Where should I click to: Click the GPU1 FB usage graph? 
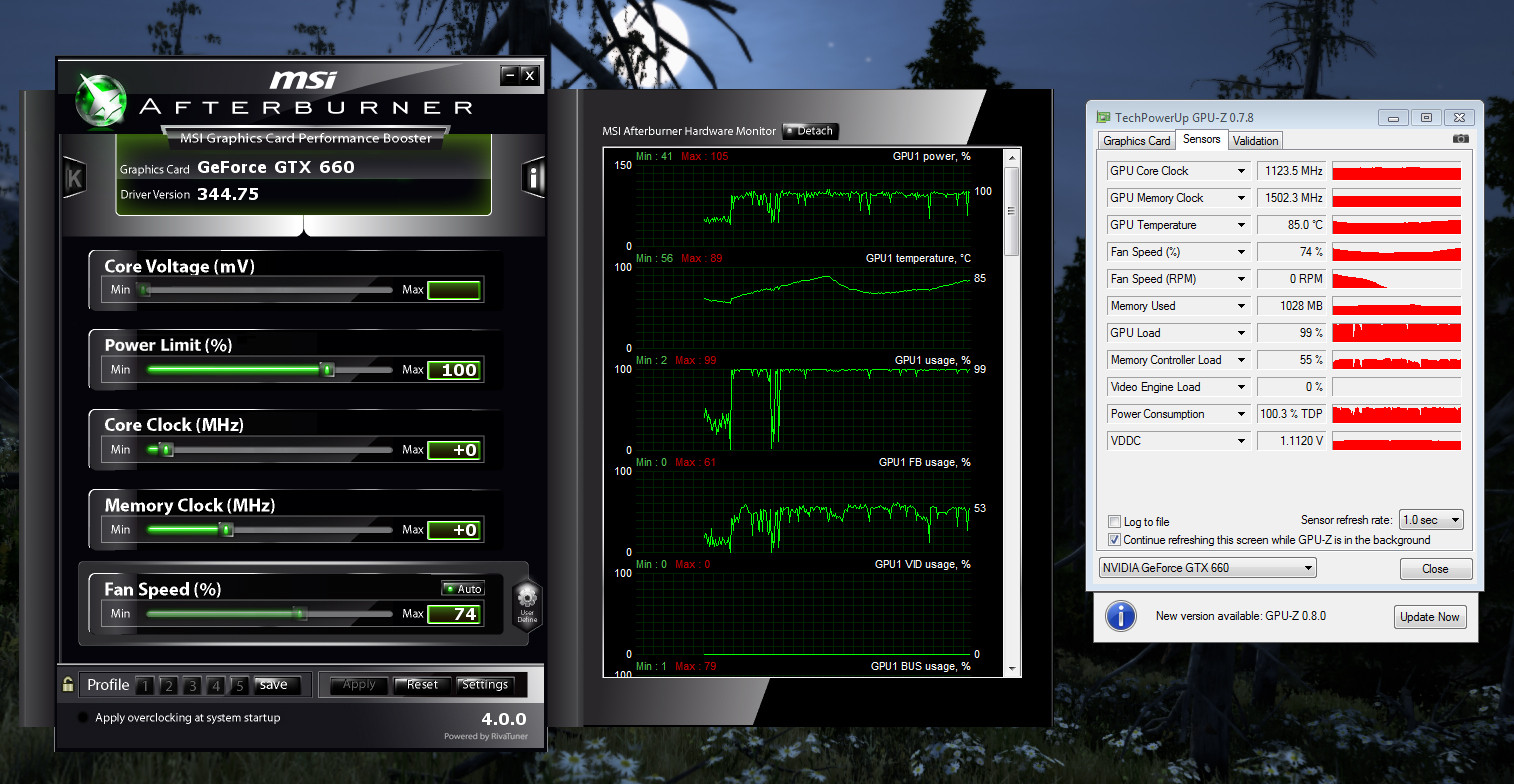[x=803, y=511]
